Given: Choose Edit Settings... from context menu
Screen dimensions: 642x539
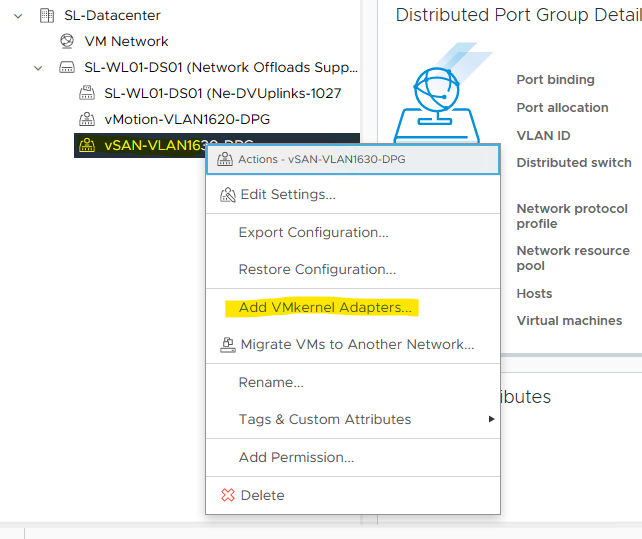Looking at the screenshot, I should (353, 195).
